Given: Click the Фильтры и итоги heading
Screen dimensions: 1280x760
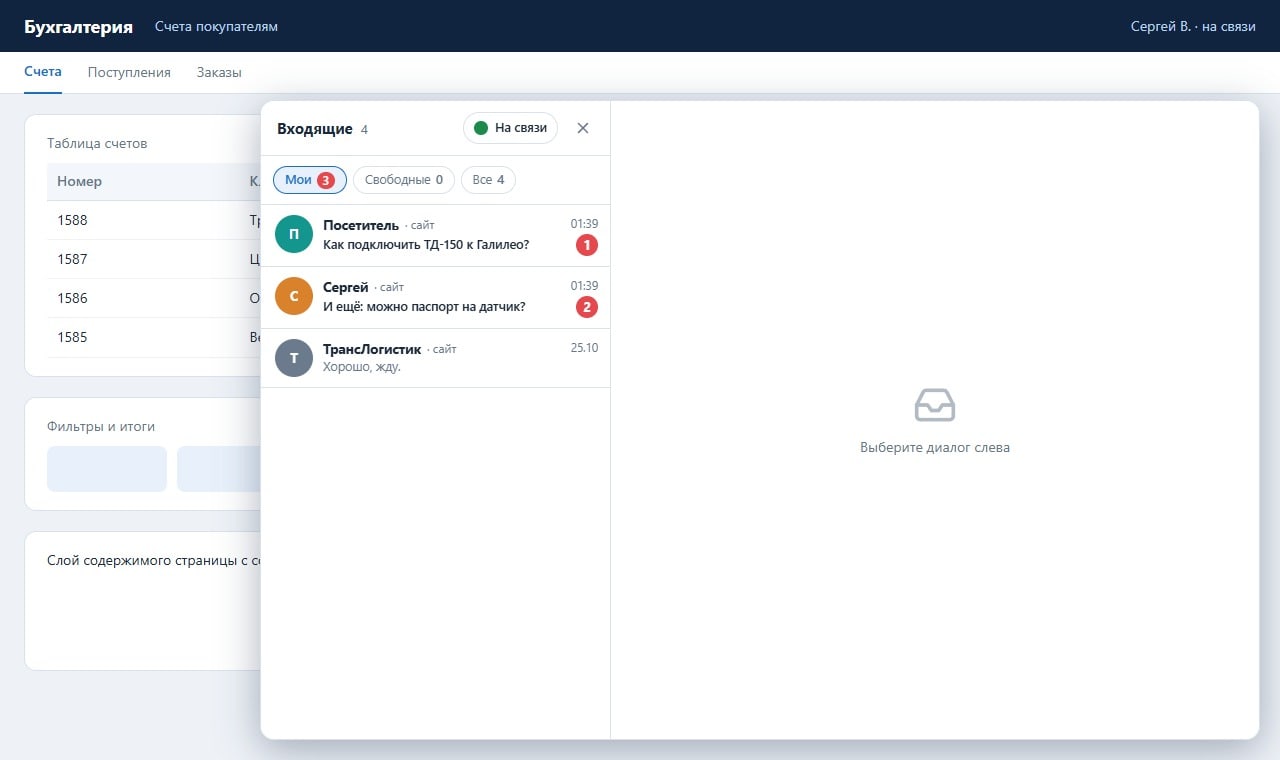Looking at the screenshot, I should tap(101, 426).
